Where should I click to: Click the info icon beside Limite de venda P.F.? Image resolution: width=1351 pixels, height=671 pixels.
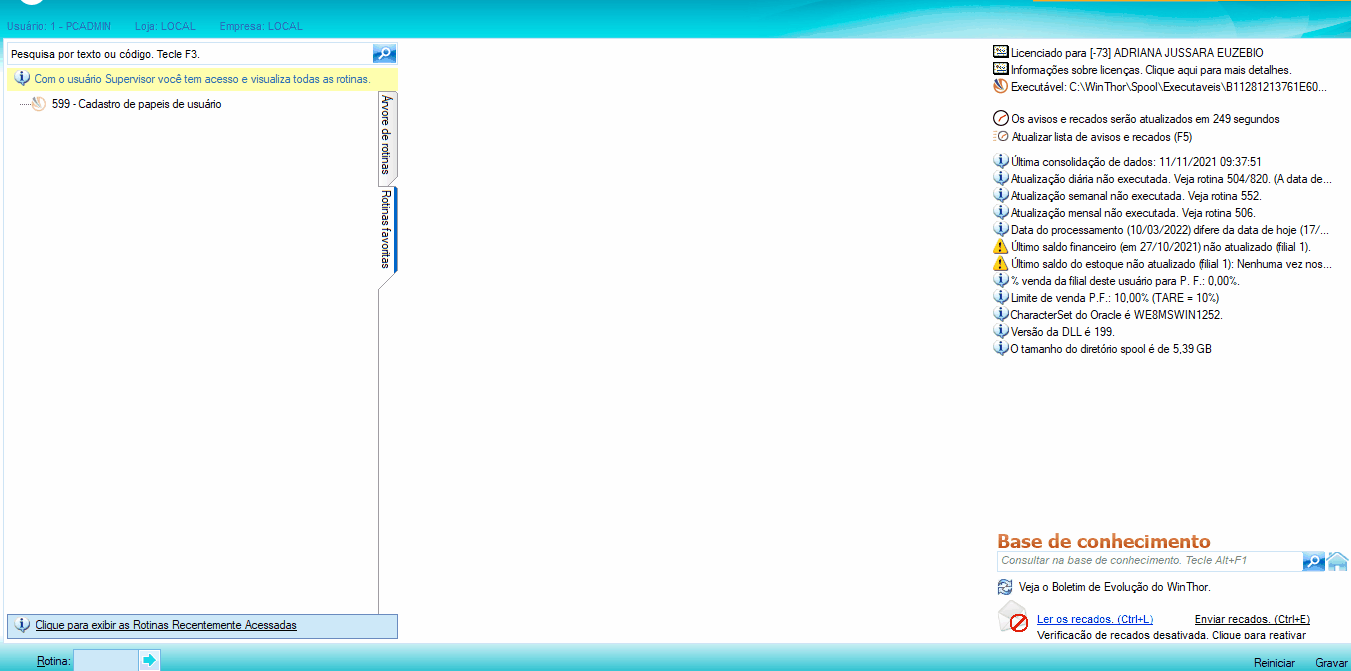1001,297
